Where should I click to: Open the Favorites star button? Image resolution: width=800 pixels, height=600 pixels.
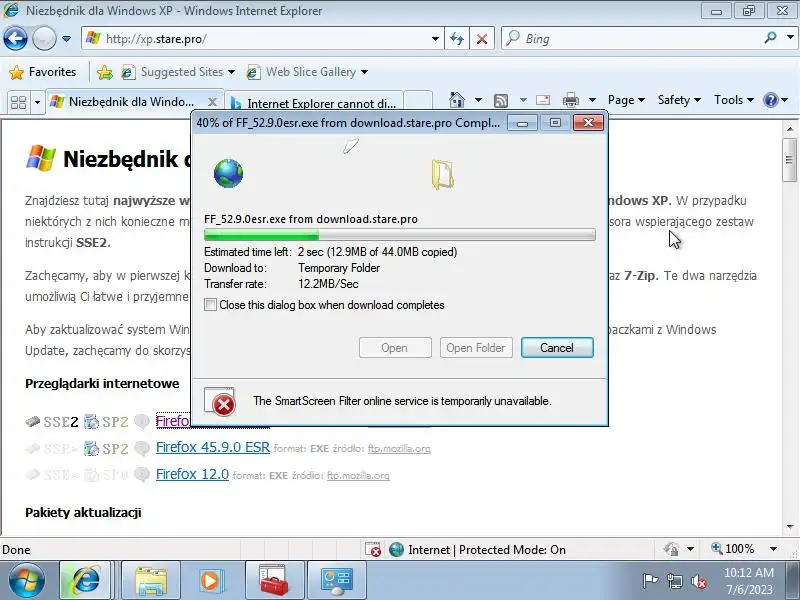[43, 72]
